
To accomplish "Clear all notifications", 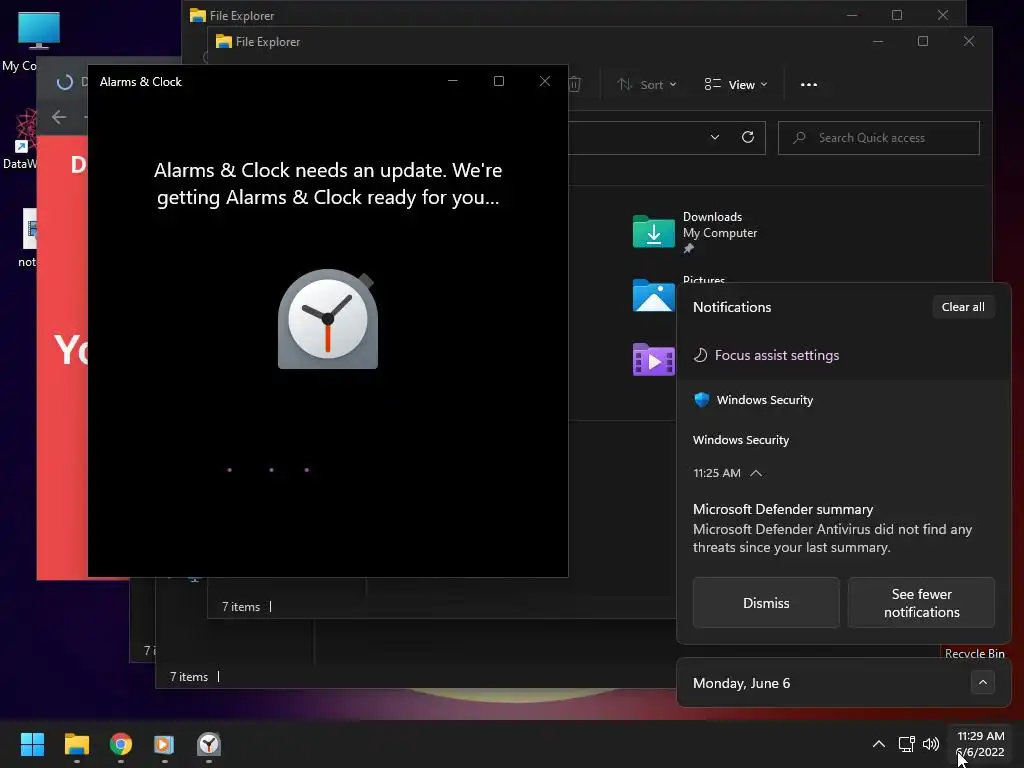I will click(x=963, y=307).
